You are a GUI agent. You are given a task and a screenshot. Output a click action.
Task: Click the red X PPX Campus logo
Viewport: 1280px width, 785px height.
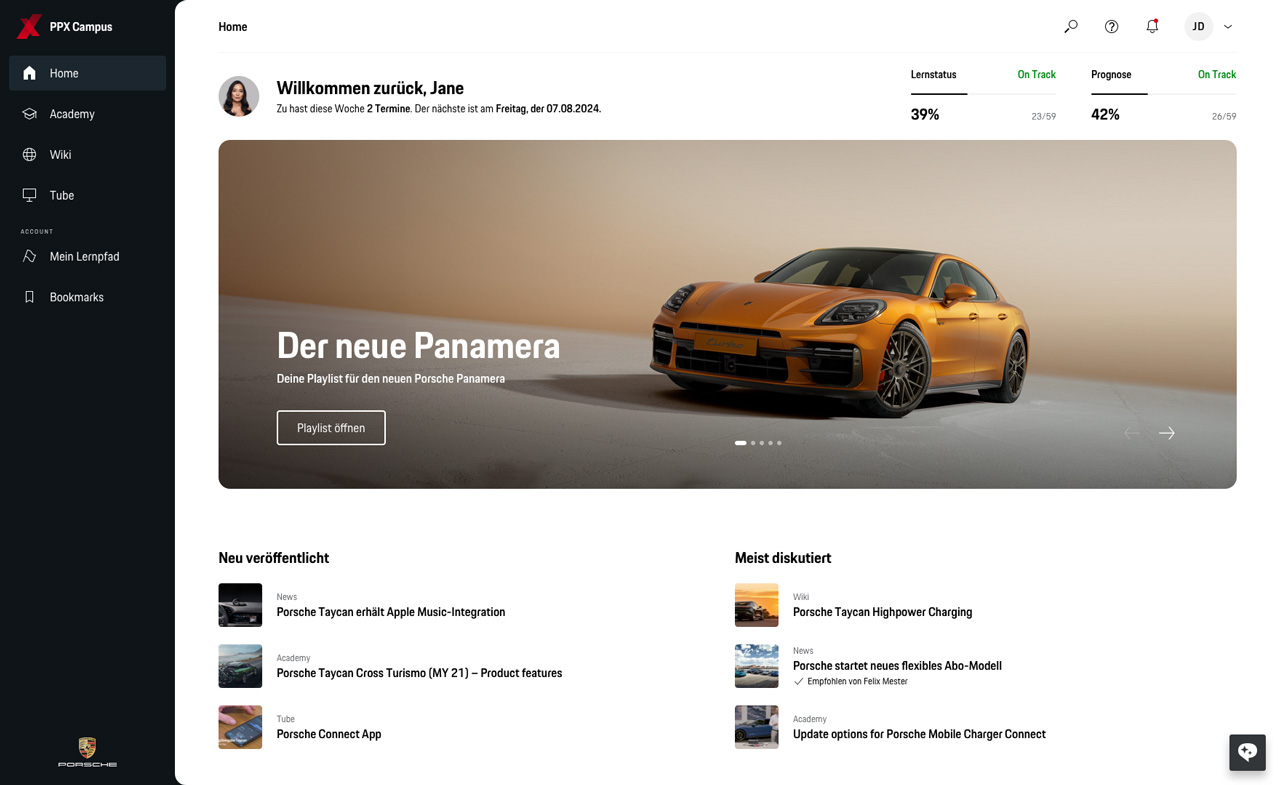click(28, 27)
